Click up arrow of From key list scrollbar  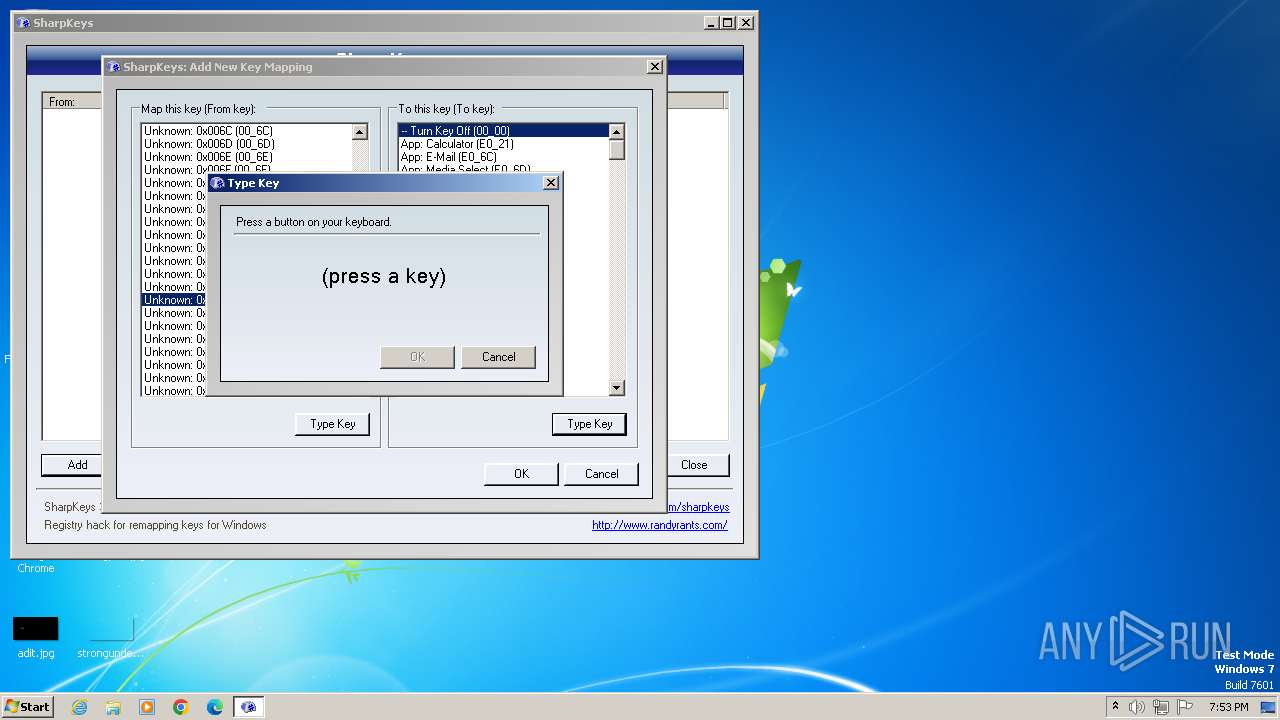click(x=360, y=132)
